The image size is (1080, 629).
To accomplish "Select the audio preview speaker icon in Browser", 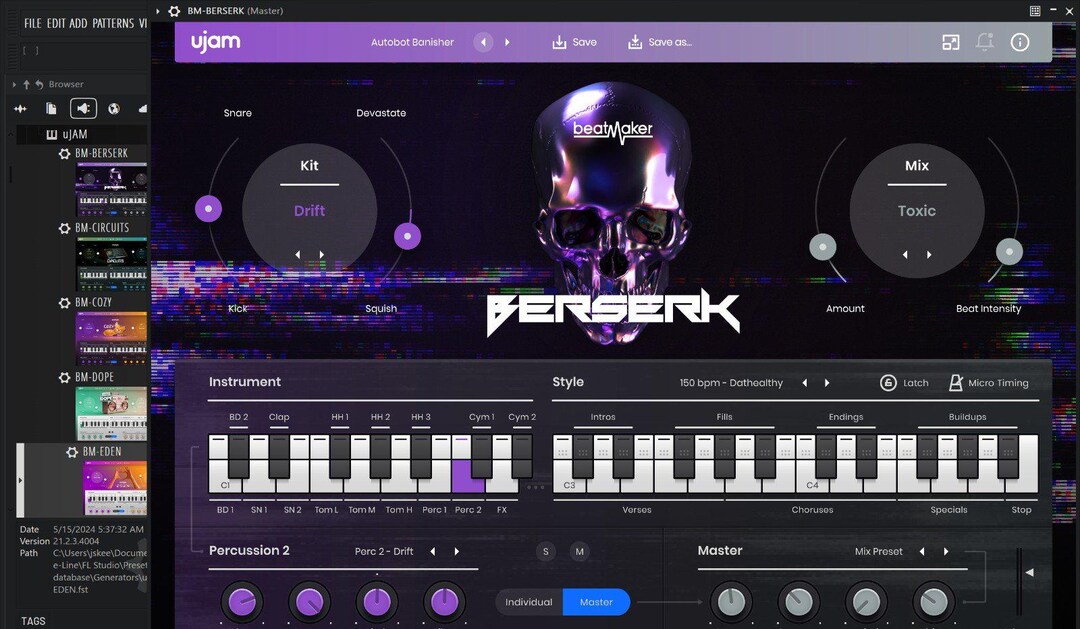I will pyautogui.click(x=84, y=108).
